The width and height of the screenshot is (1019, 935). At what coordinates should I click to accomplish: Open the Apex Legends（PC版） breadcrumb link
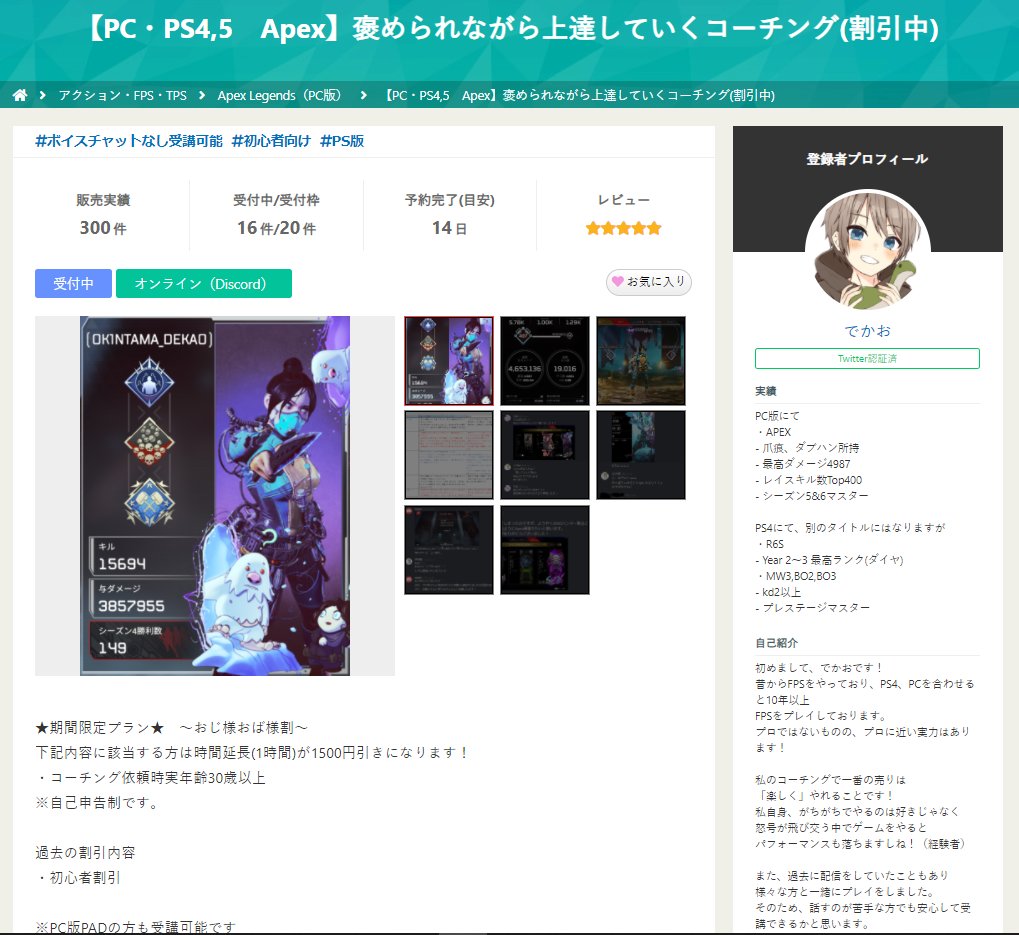279,96
